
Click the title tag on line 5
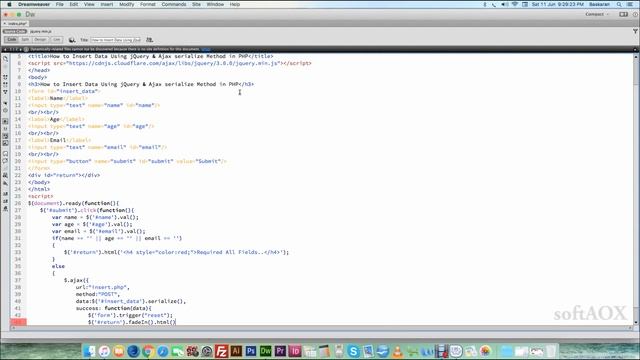(151, 56)
